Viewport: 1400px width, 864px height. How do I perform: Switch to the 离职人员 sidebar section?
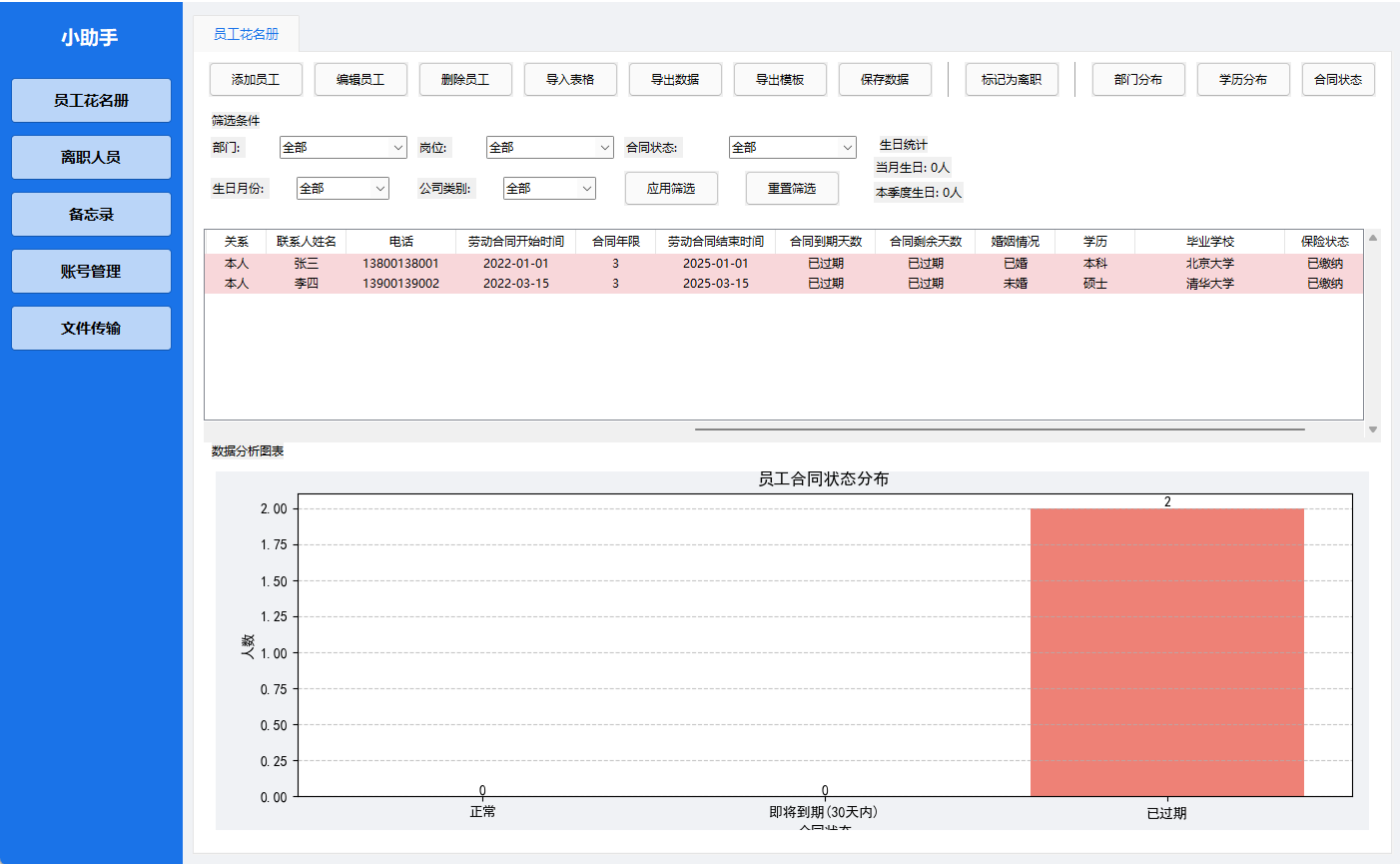91,157
